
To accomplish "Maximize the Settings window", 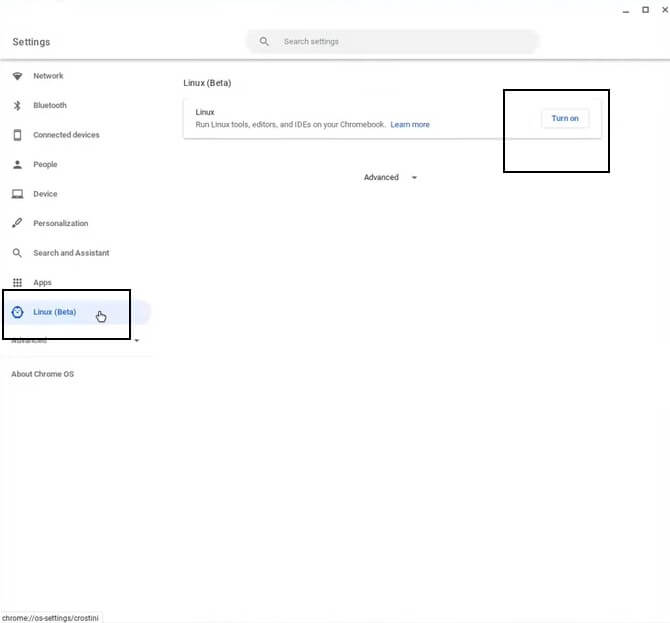I will tap(645, 9).
